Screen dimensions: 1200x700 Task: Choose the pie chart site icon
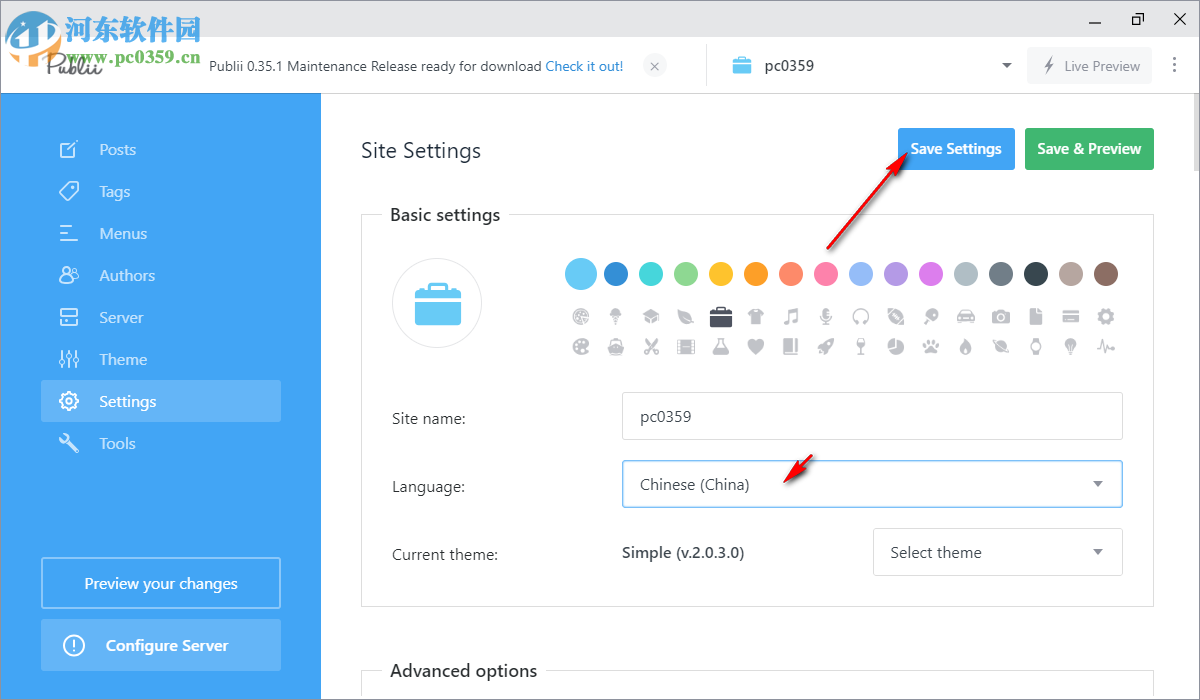click(x=896, y=347)
